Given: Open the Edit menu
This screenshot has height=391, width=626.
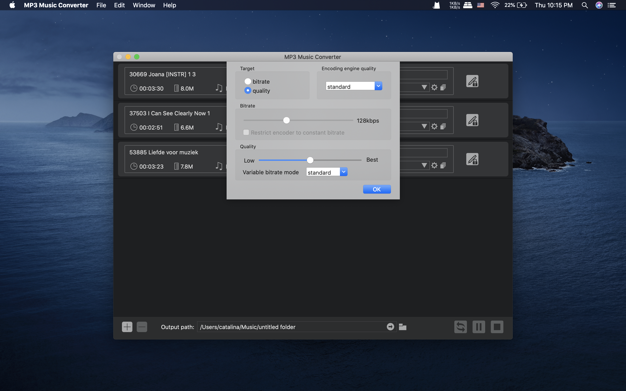Looking at the screenshot, I should pos(119,5).
